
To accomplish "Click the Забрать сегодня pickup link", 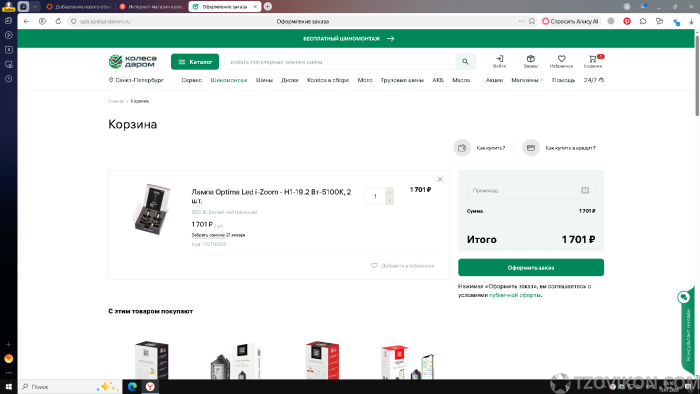I will (218, 235).
